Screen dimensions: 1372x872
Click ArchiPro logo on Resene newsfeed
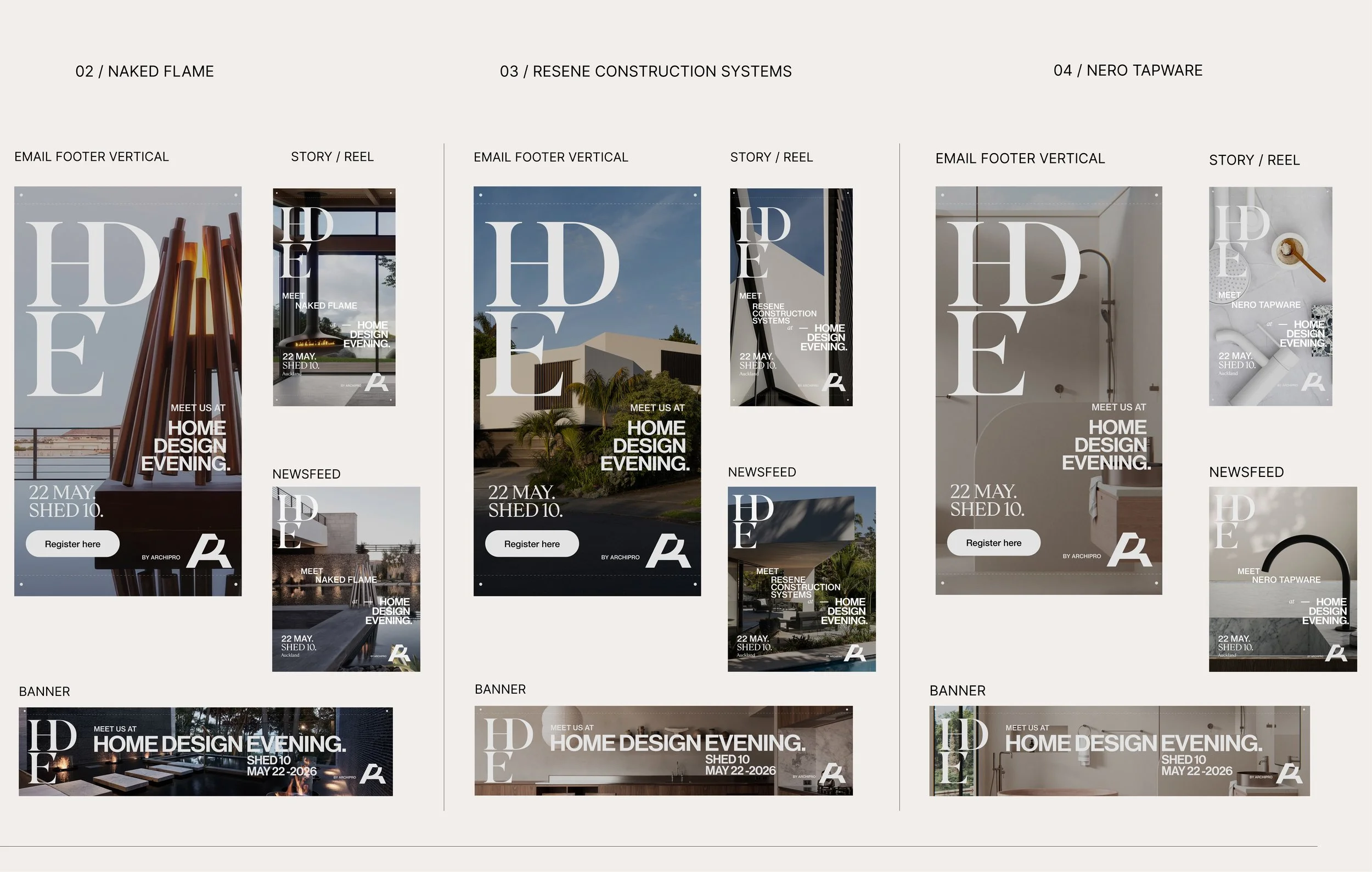855,653
